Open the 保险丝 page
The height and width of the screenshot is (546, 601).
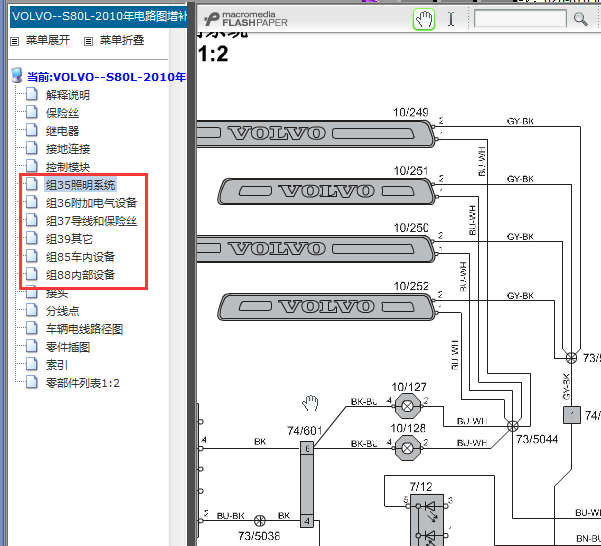(62, 113)
